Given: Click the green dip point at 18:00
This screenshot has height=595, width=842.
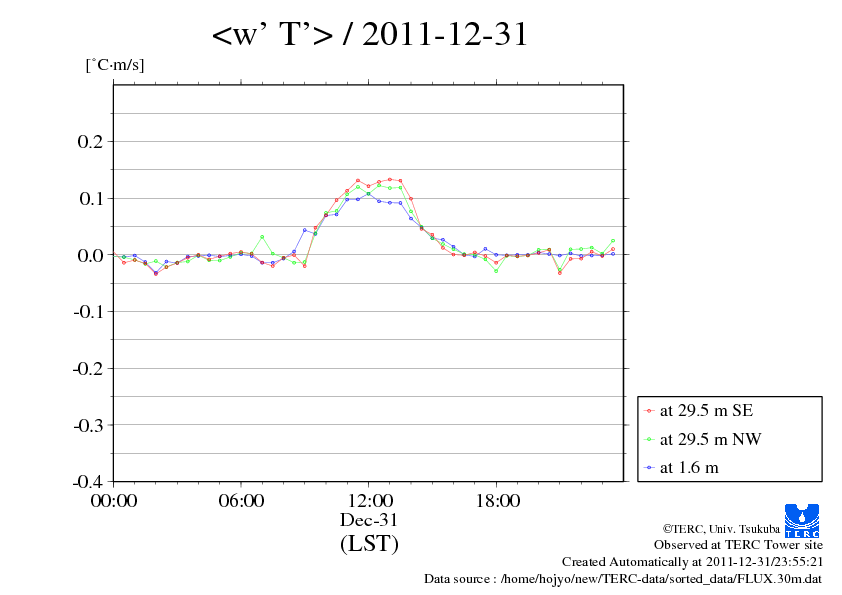Looking at the screenshot, I should pos(496,271).
